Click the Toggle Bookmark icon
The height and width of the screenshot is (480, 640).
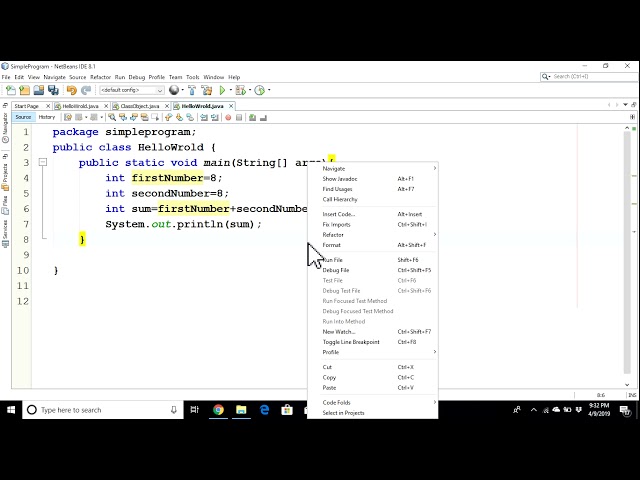tap(190, 118)
